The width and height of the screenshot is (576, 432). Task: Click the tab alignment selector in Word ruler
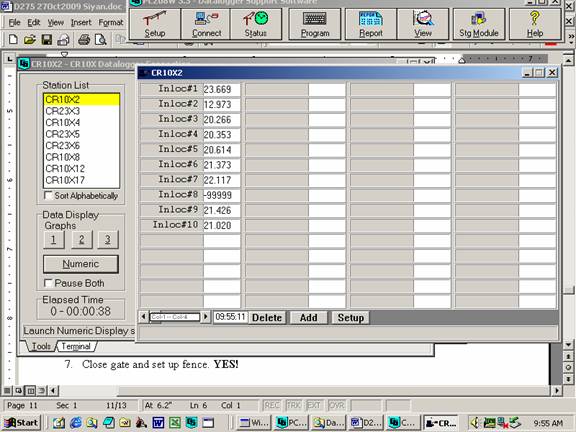10,59
